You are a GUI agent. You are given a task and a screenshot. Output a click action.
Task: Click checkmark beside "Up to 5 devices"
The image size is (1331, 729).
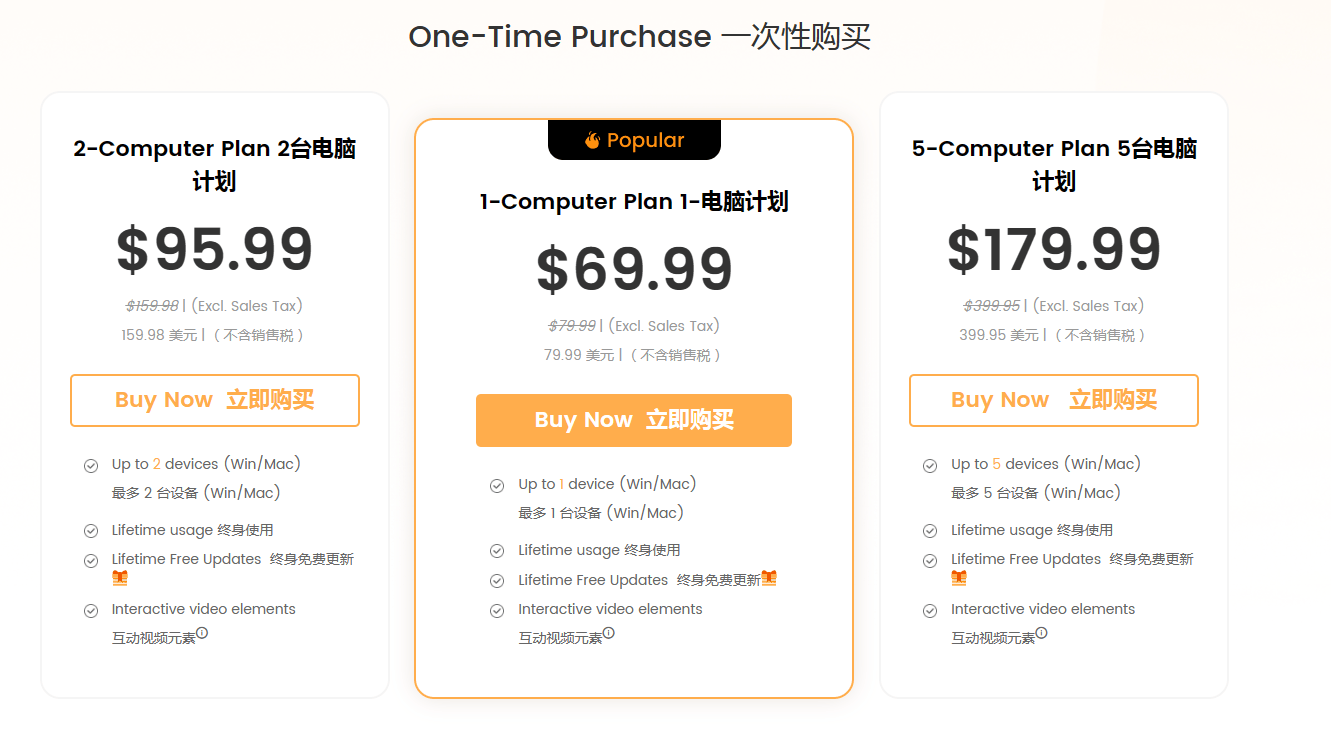930,465
